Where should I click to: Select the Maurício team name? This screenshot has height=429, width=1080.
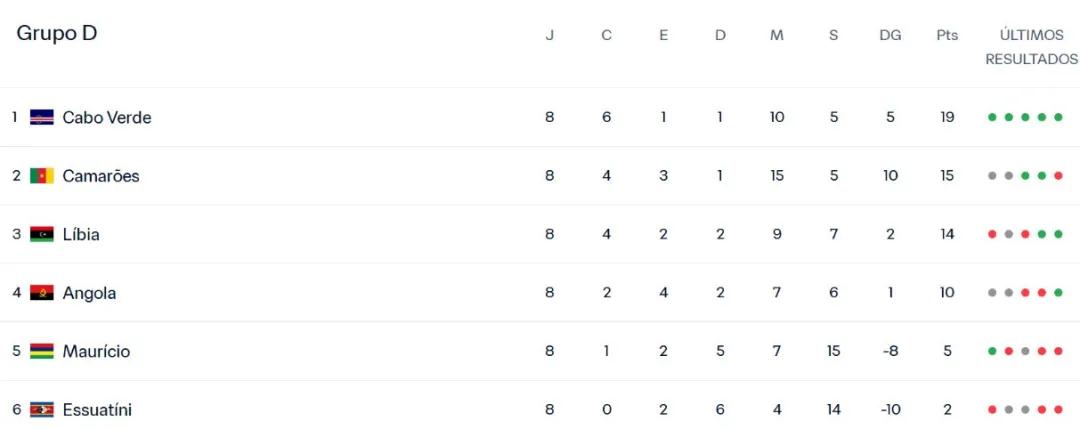(x=96, y=351)
